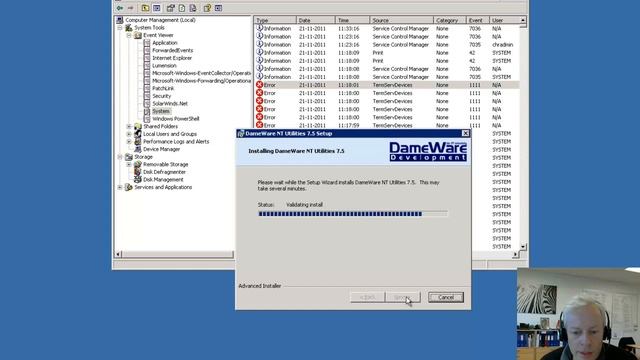640x360 pixels.
Task: Collapse the Storage tree node
Action: point(120,157)
